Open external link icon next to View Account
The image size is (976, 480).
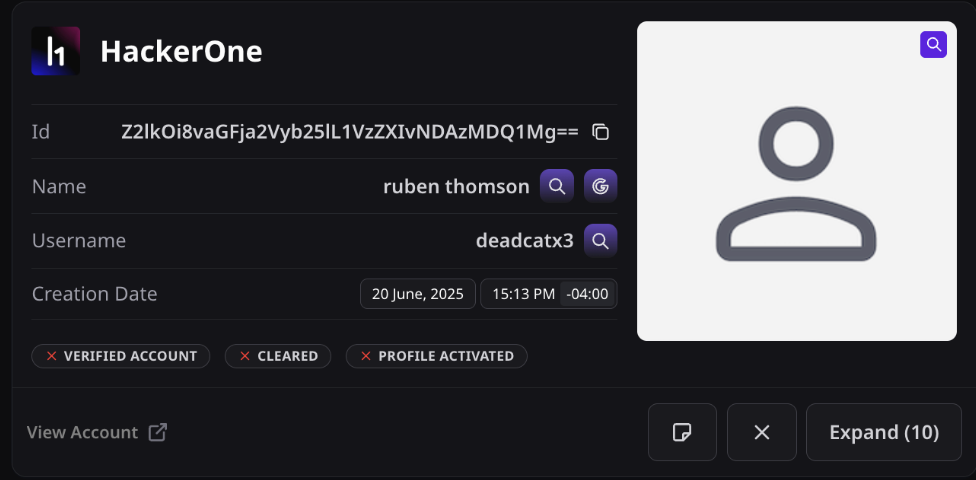tap(157, 432)
